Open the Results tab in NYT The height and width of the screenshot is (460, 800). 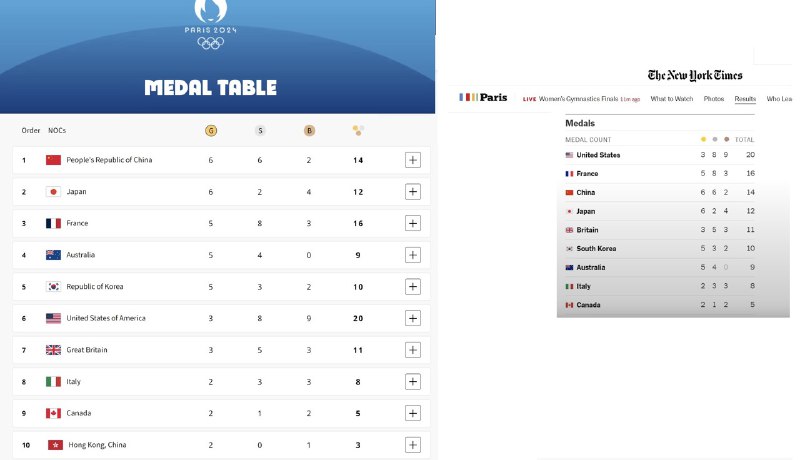click(x=745, y=99)
